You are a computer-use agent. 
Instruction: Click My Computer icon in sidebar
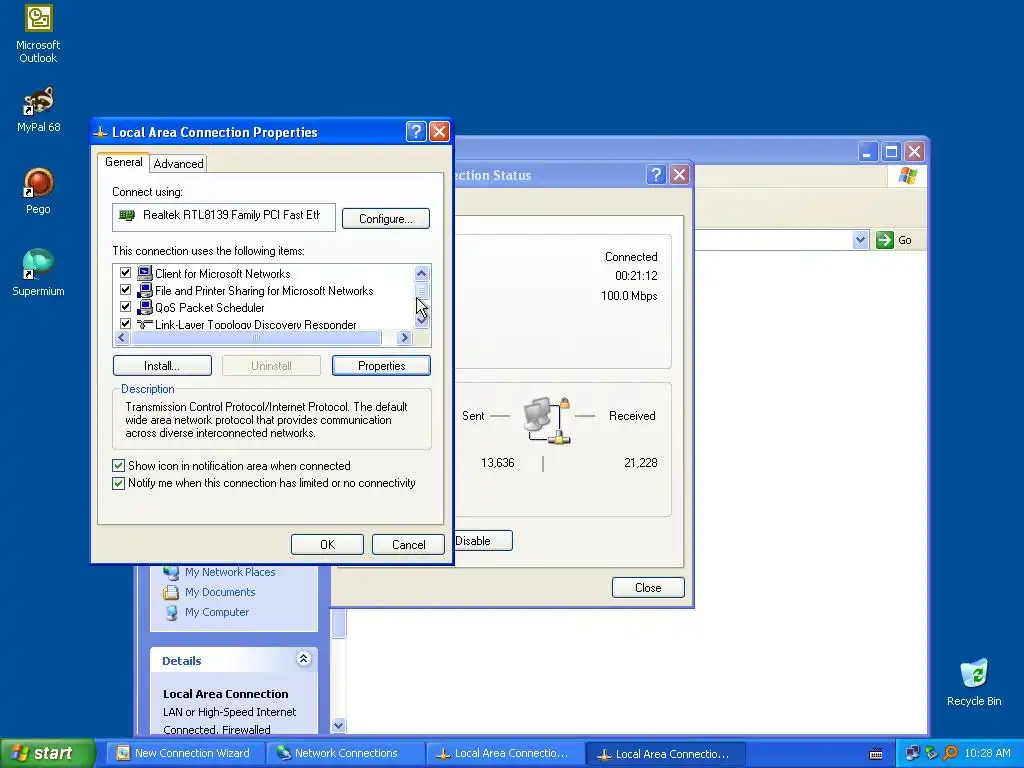[x=171, y=613]
